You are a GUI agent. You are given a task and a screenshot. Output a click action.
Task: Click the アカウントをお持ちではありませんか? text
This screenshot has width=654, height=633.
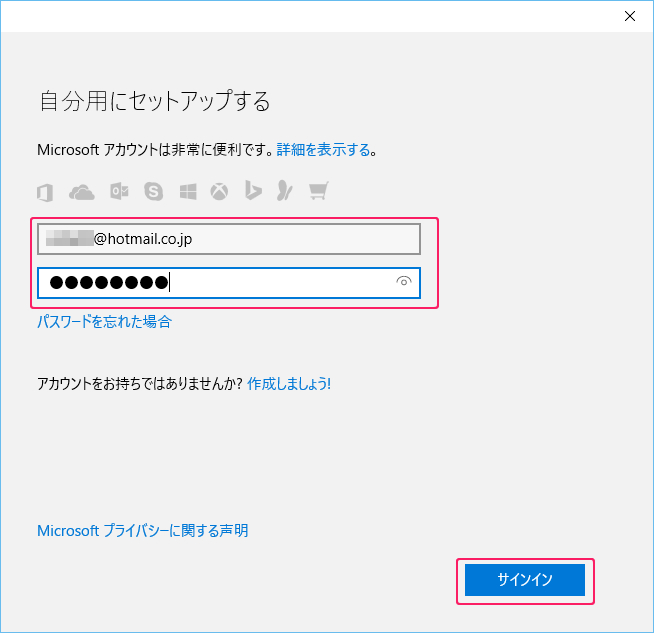point(140,384)
